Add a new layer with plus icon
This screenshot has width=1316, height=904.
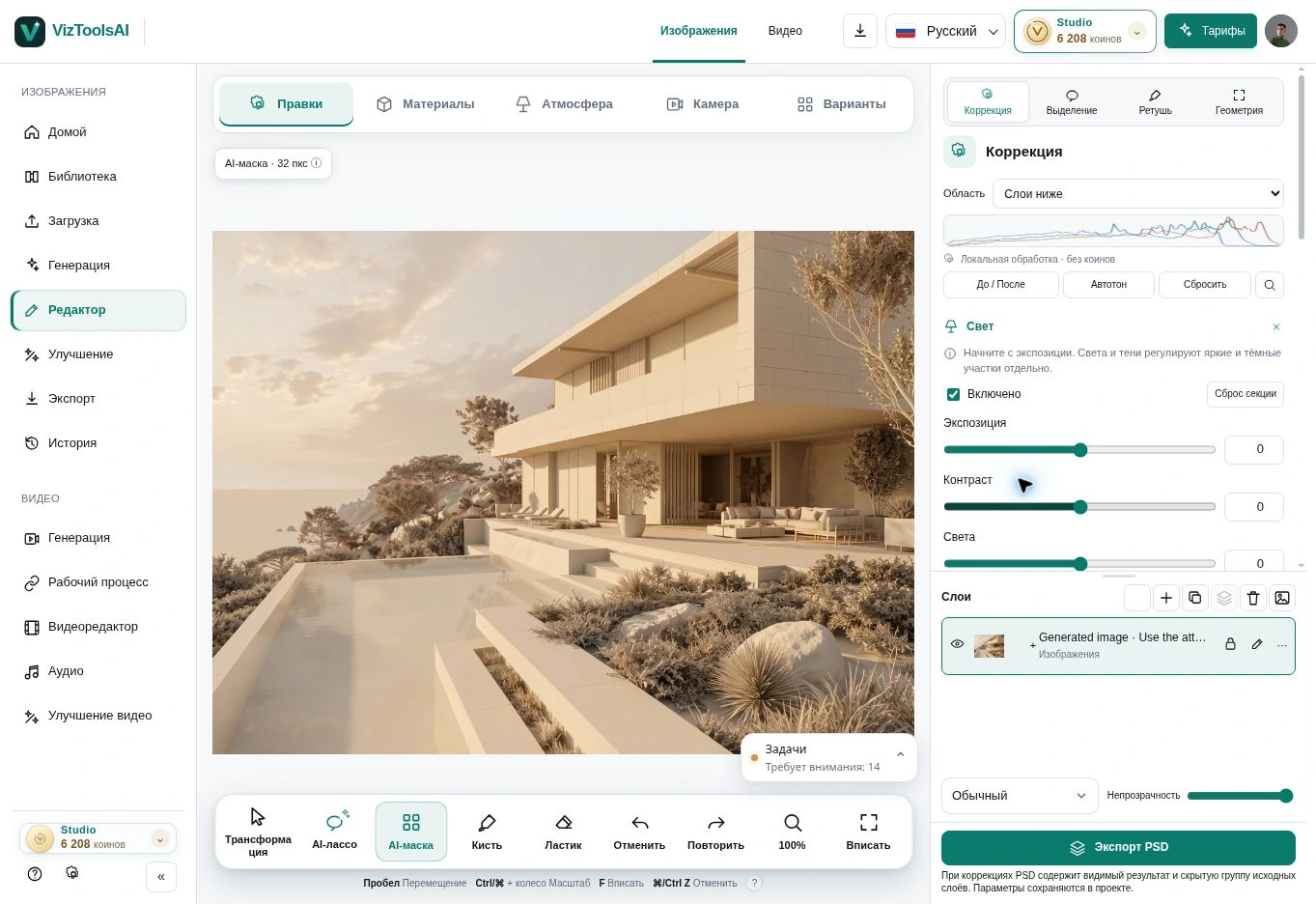coord(1166,598)
